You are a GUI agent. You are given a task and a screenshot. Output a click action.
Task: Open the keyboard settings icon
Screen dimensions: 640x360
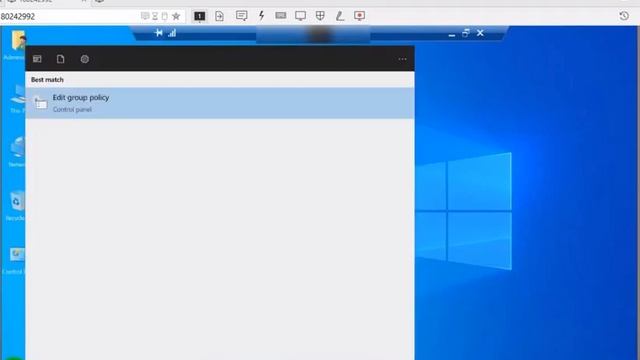[x=280, y=16]
